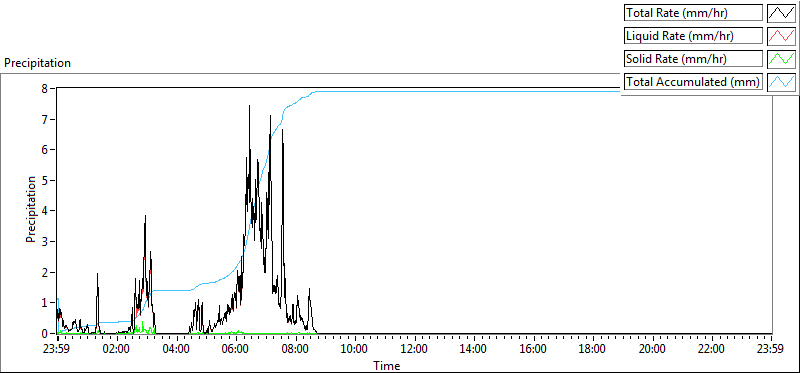
Task: Click the 20:00 time axis label
Action: coord(653,350)
